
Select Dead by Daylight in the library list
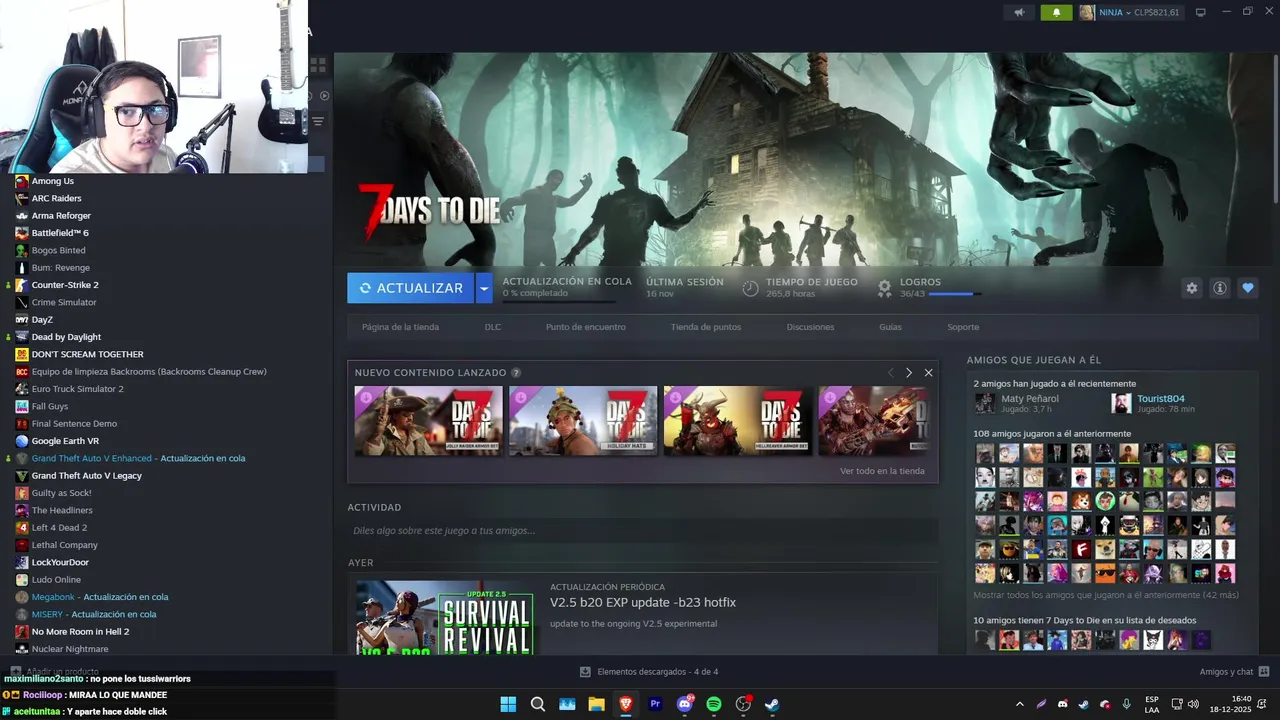[66, 337]
